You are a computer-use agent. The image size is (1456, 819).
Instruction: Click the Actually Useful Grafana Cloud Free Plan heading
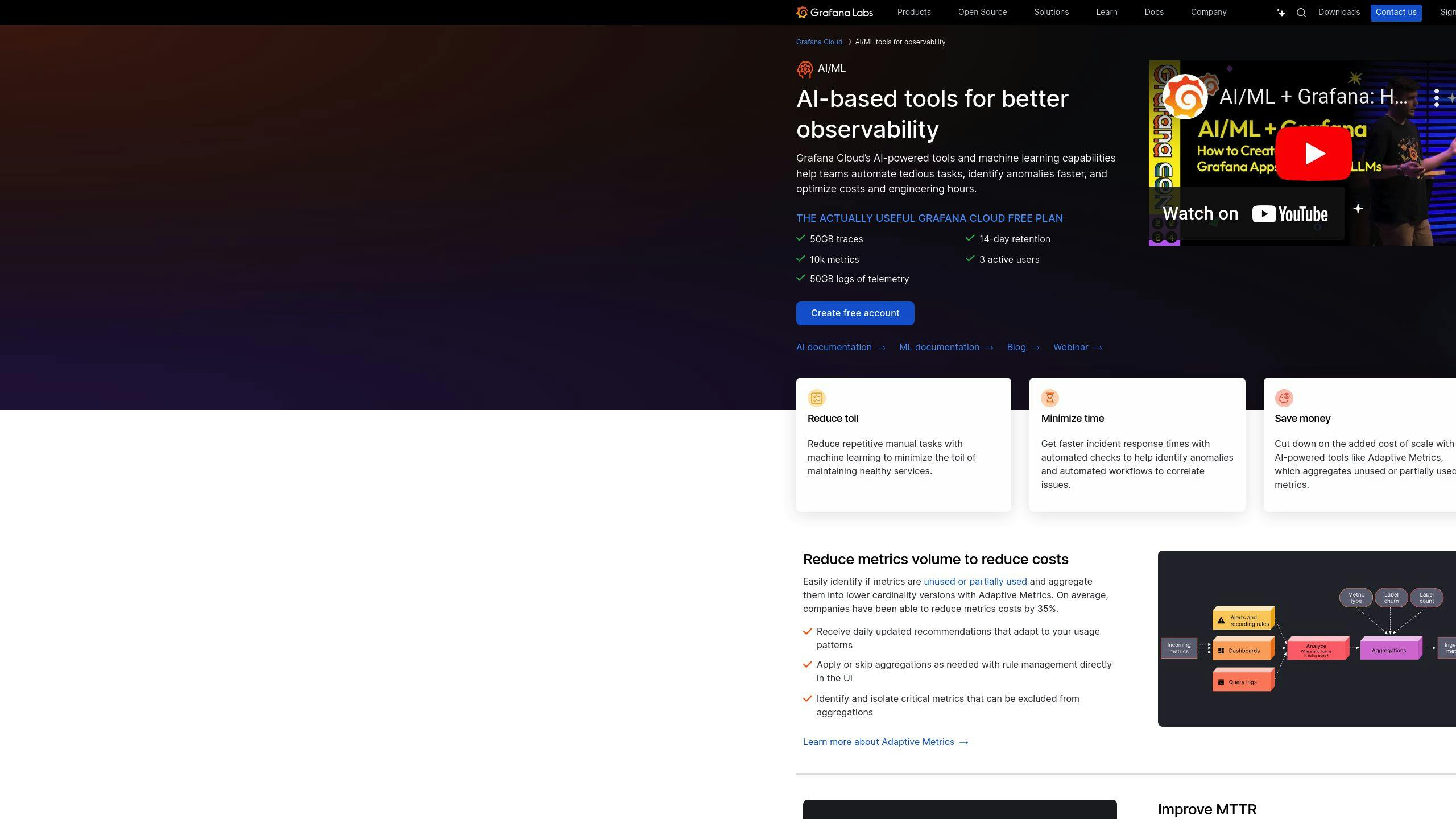[929, 218]
